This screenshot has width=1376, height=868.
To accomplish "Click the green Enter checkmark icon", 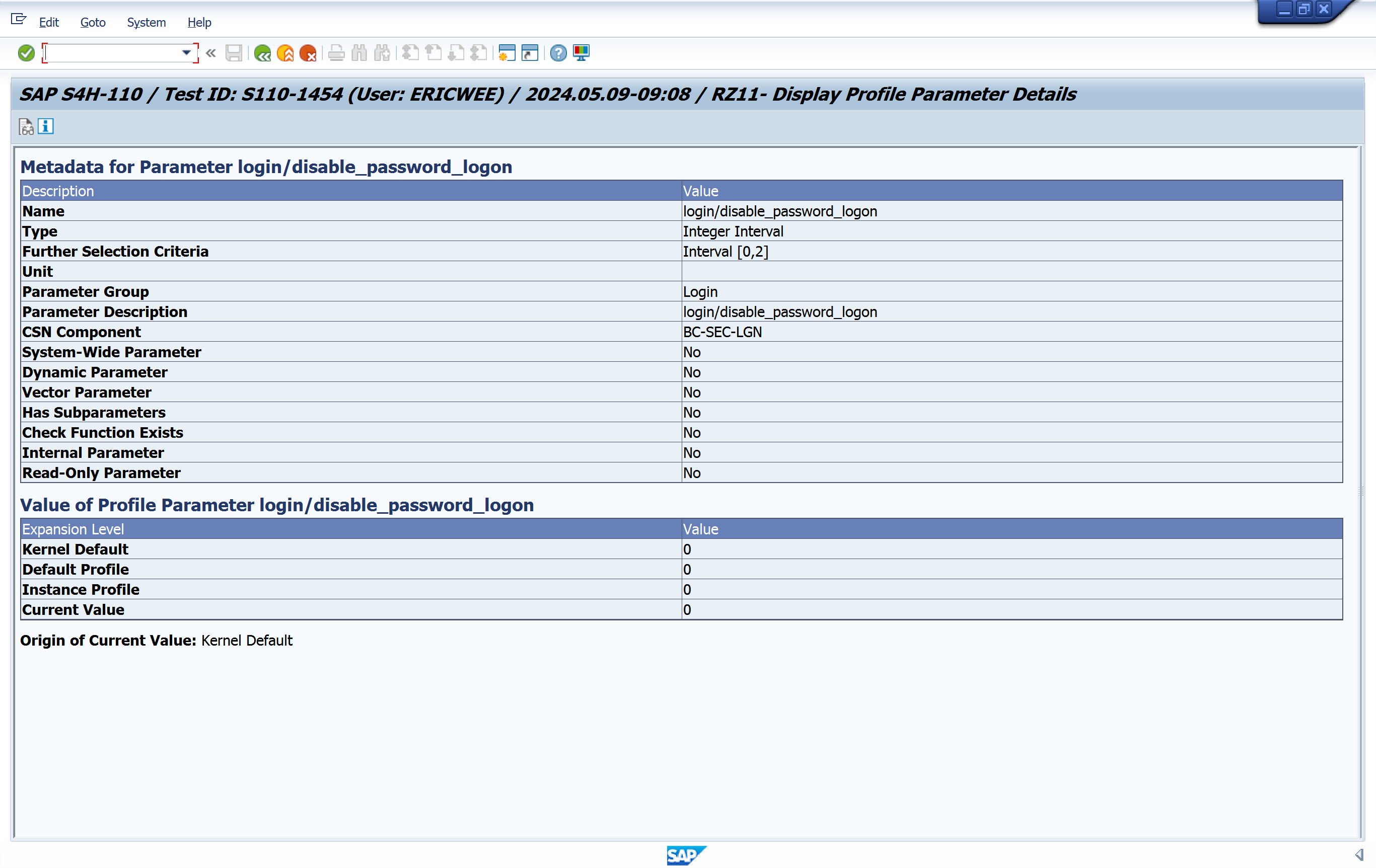I will pyautogui.click(x=26, y=53).
